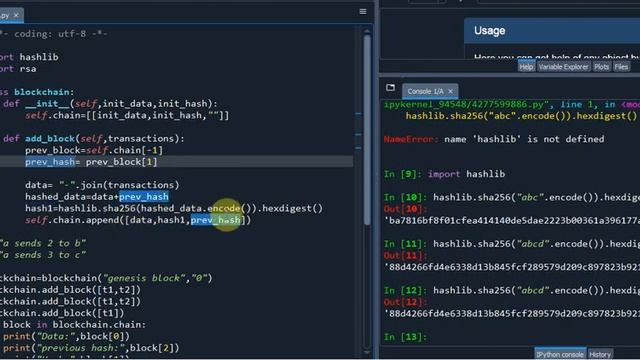Switch to the Plots tab

pyautogui.click(x=601, y=67)
